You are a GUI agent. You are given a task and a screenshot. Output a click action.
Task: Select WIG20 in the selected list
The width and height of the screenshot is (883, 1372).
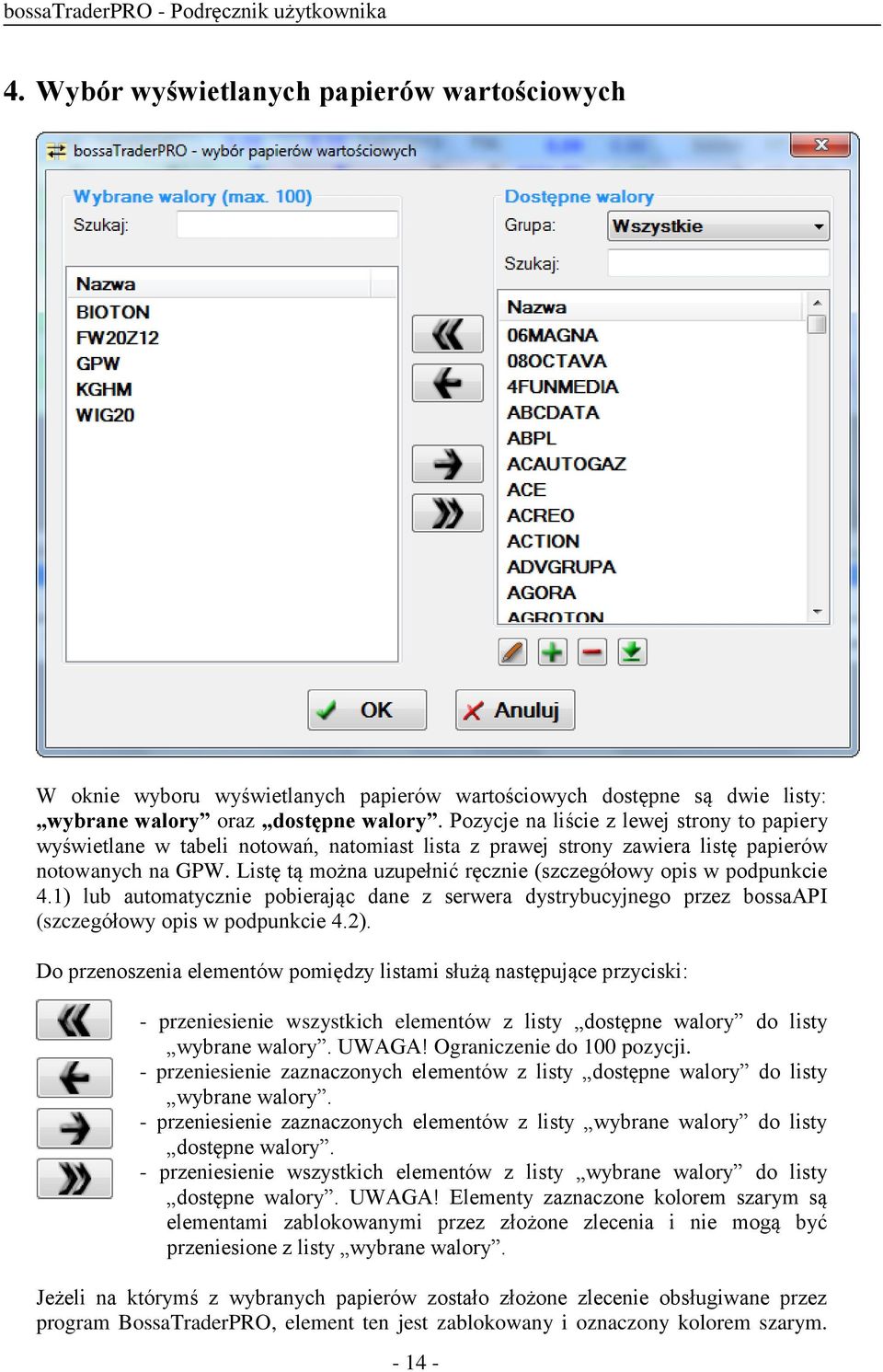pos(106,415)
